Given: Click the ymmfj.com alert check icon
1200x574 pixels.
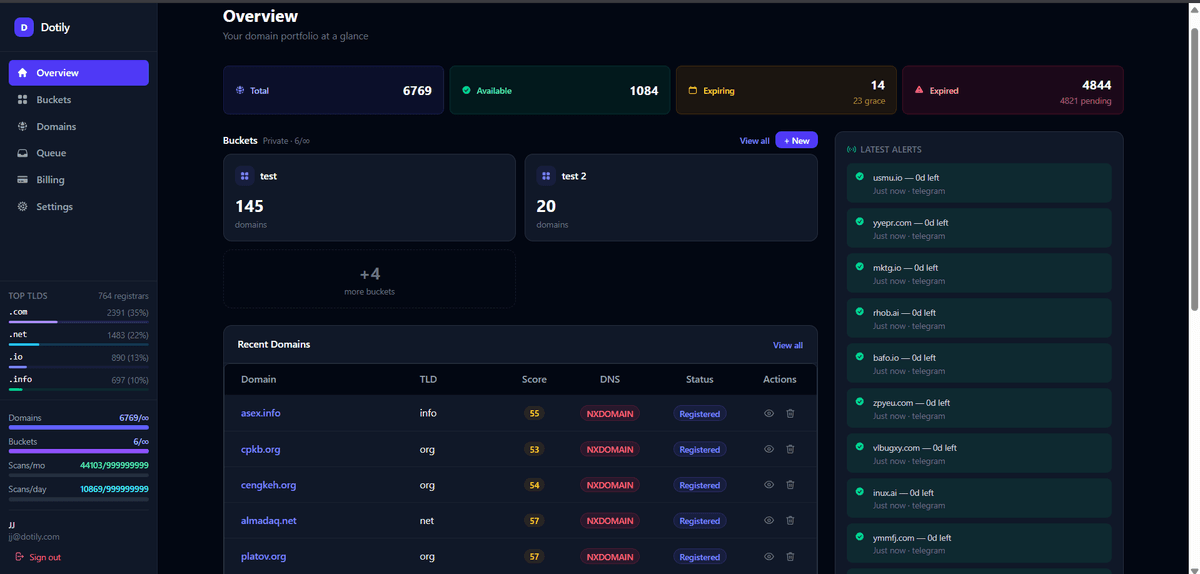Looking at the screenshot, I should (x=859, y=537).
